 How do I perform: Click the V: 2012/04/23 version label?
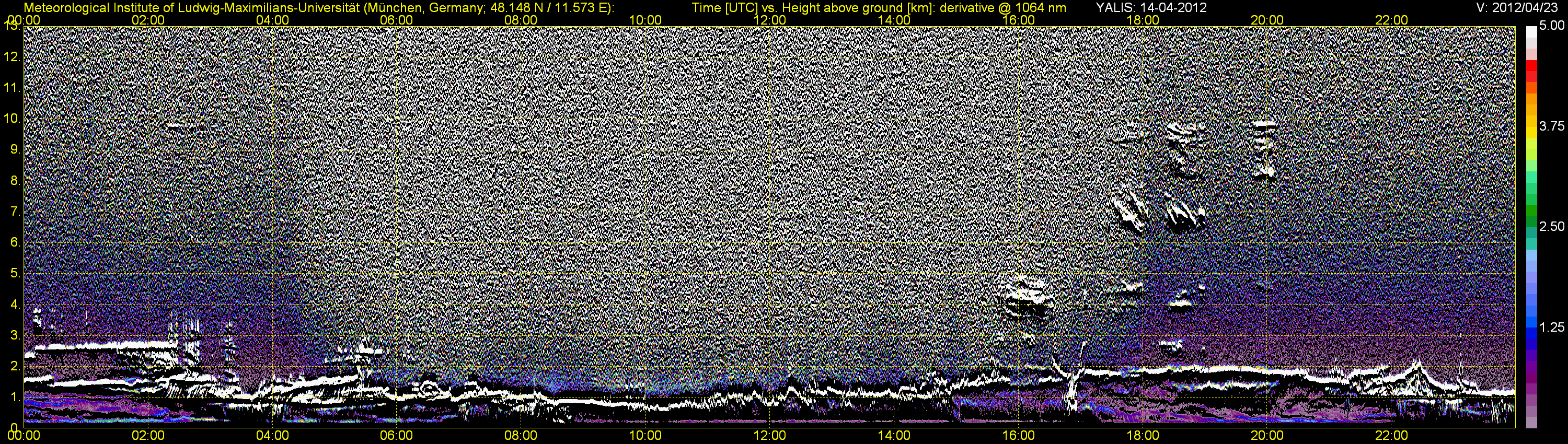tap(1519, 8)
